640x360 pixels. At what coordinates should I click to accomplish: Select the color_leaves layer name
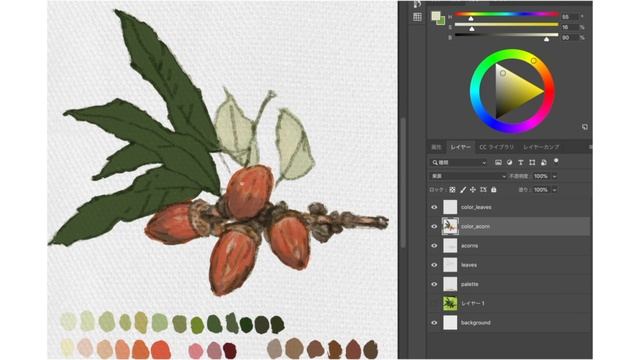pyautogui.click(x=476, y=207)
